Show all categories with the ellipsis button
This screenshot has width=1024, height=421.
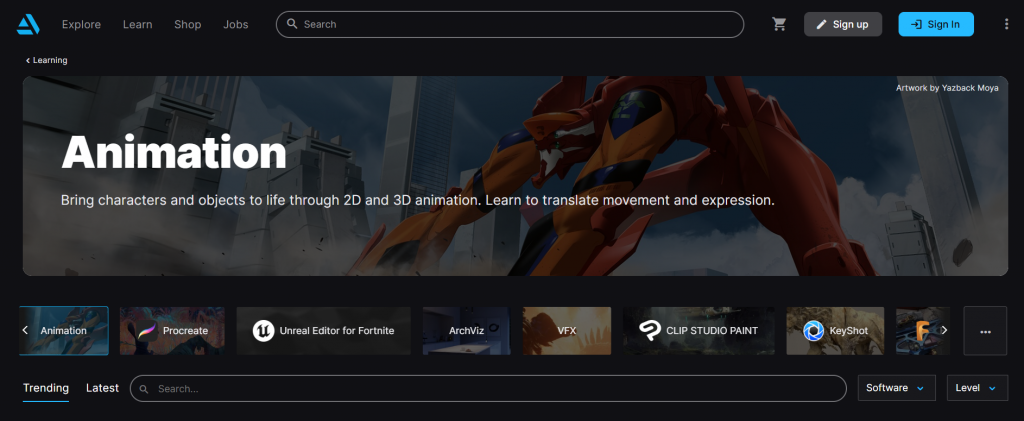pyautogui.click(x=985, y=331)
